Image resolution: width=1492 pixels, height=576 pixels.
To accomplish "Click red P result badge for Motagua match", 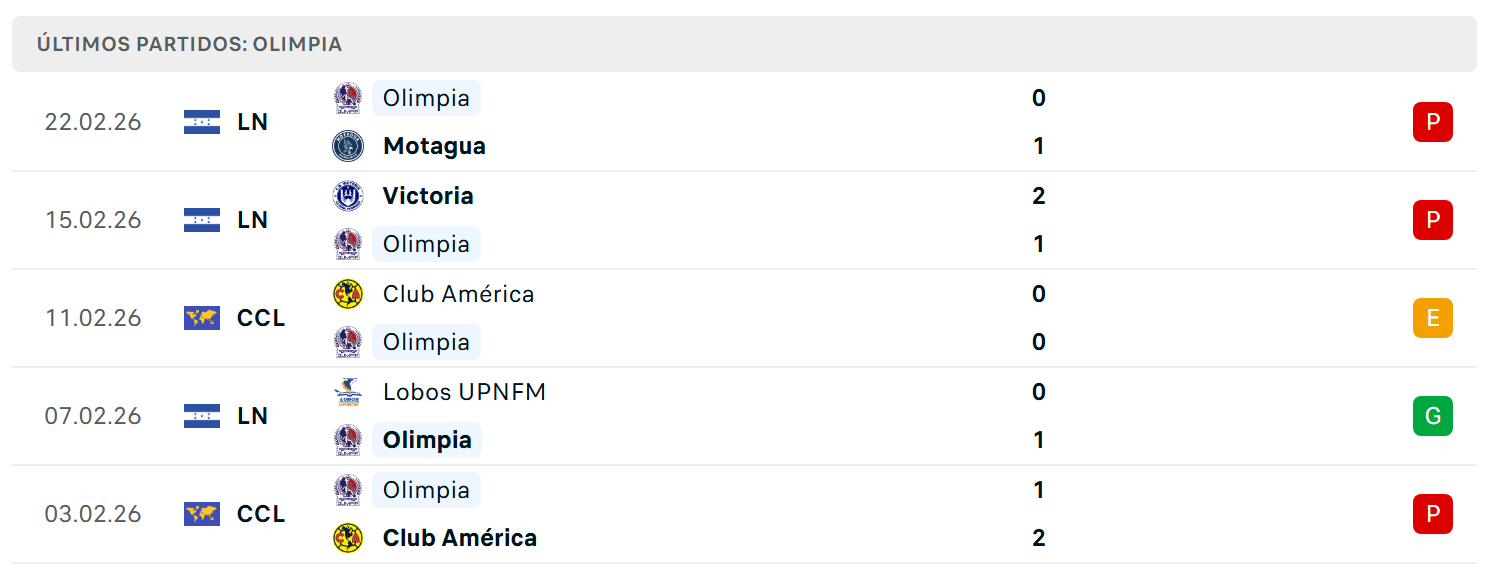I will pos(1432,122).
